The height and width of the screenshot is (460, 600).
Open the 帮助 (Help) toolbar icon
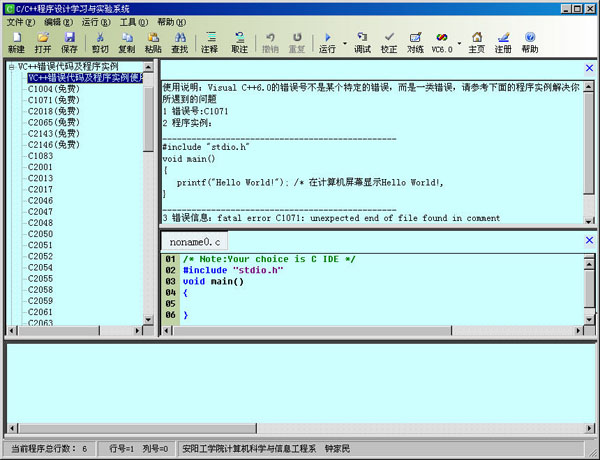coord(529,41)
